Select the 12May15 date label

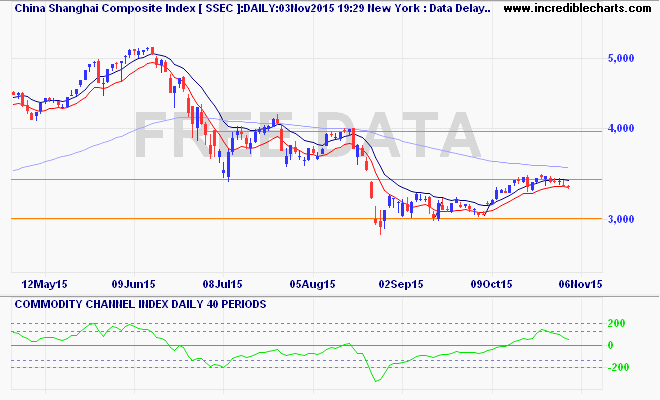coord(44,284)
